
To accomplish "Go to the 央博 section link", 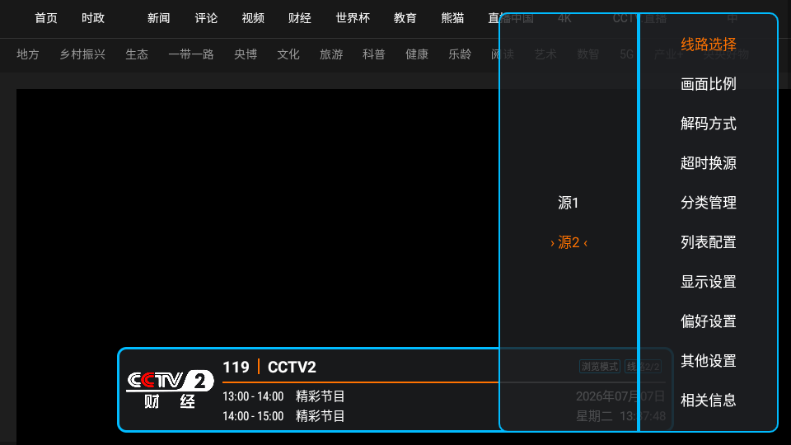I will (246, 54).
